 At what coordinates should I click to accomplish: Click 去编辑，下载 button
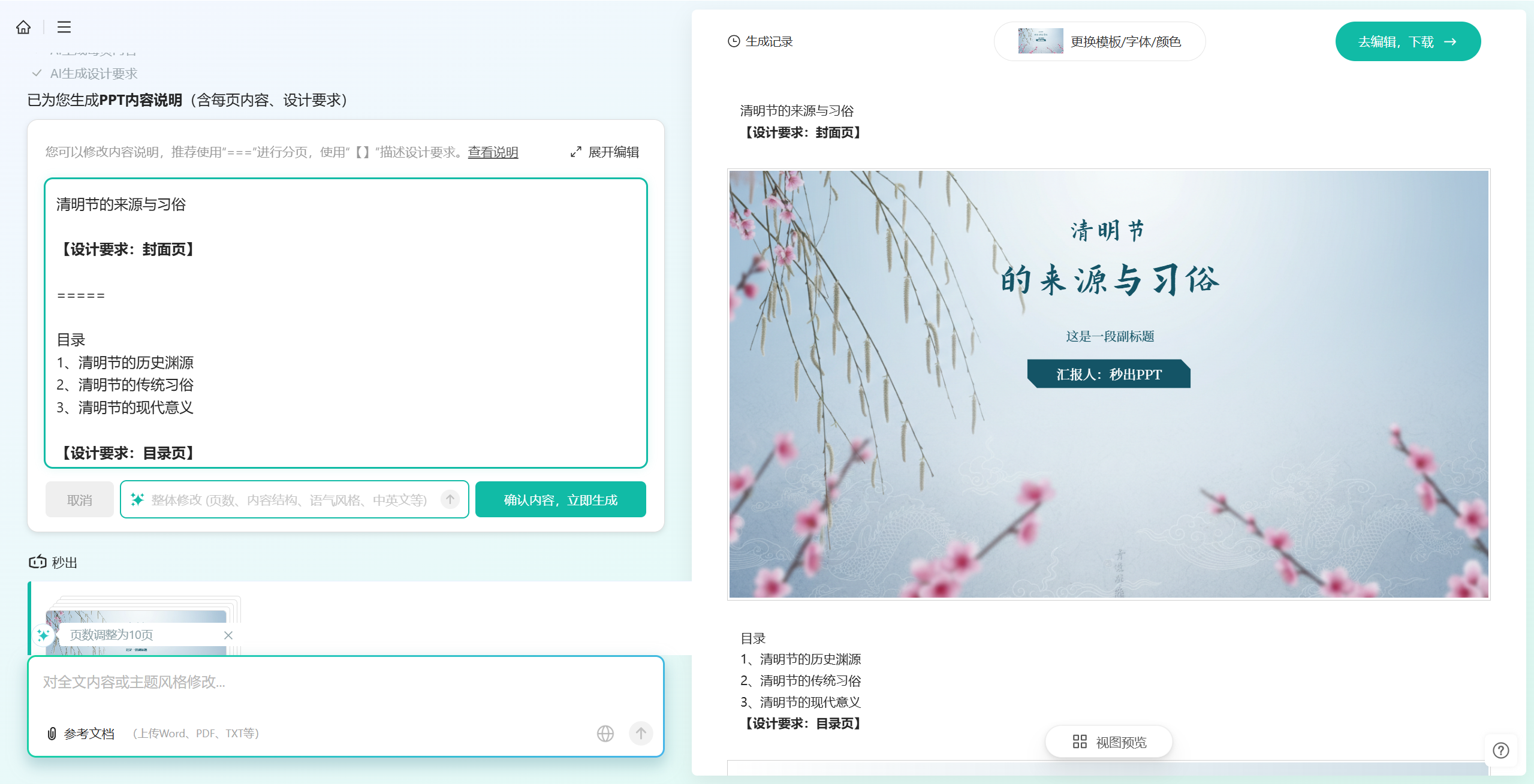click(x=1407, y=41)
